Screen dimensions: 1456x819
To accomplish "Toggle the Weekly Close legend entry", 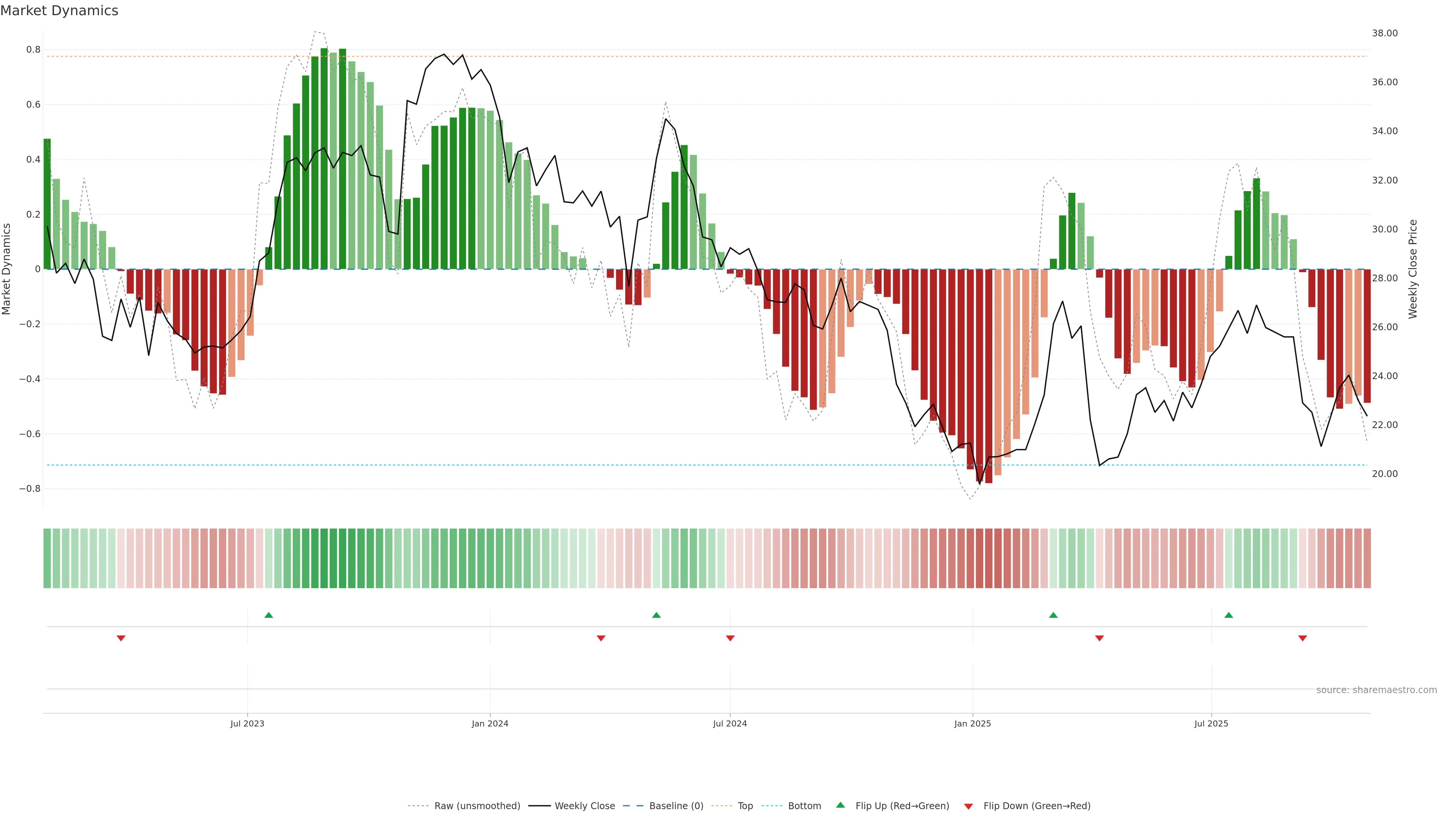I will (x=584, y=806).
